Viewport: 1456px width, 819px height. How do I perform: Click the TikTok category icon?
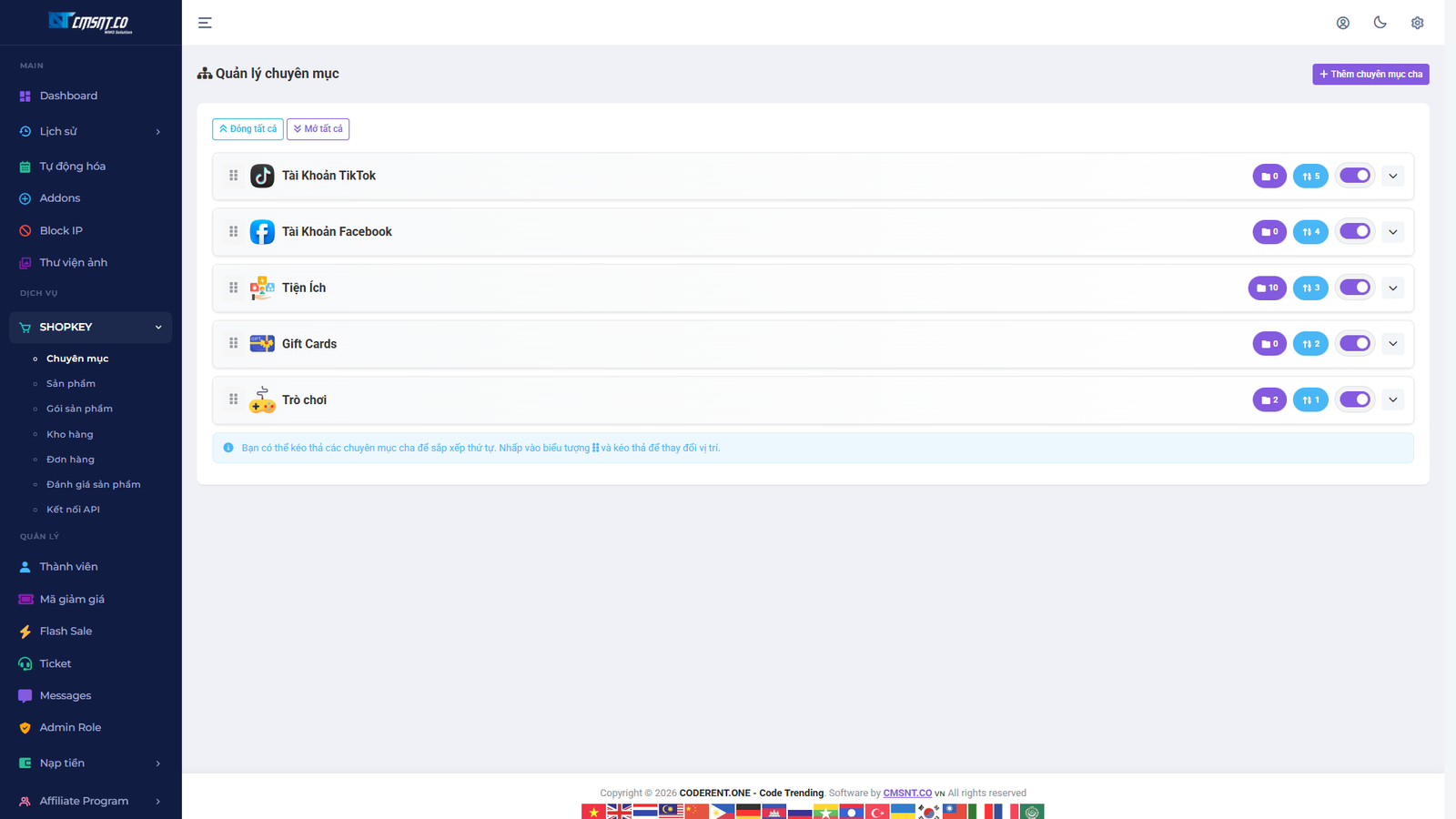[x=262, y=176]
